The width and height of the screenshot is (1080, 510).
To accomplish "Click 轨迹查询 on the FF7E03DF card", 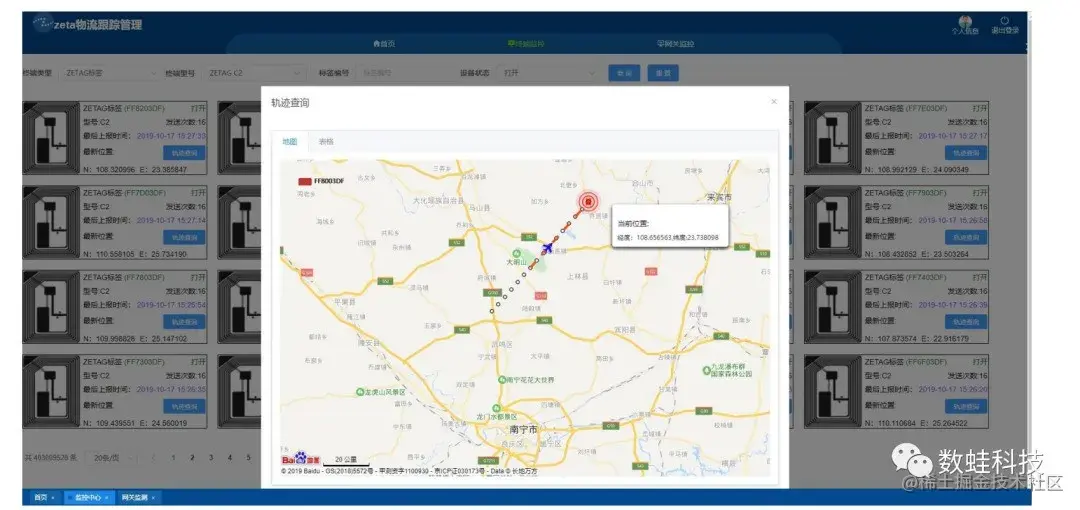I will [x=966, y=153].
